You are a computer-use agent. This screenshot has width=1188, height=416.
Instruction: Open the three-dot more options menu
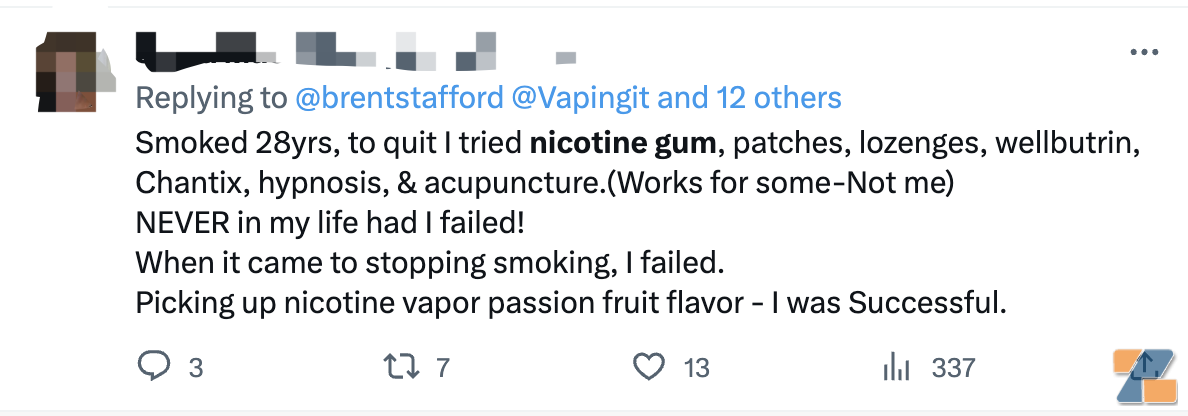point(1143,52)
